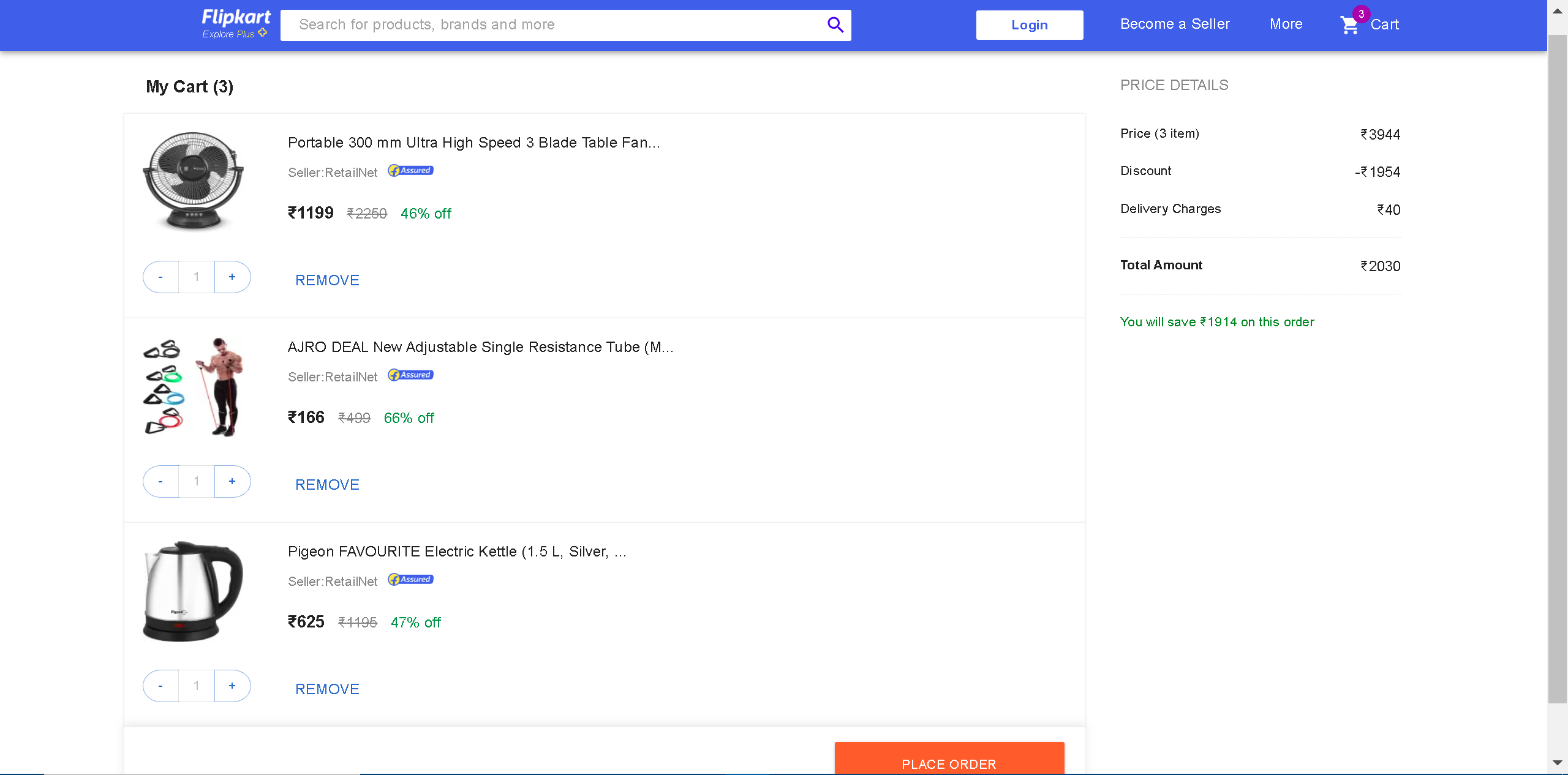Open the table fan product image
The width and height of the screenshot is (1568, 775).
(193, 181)
